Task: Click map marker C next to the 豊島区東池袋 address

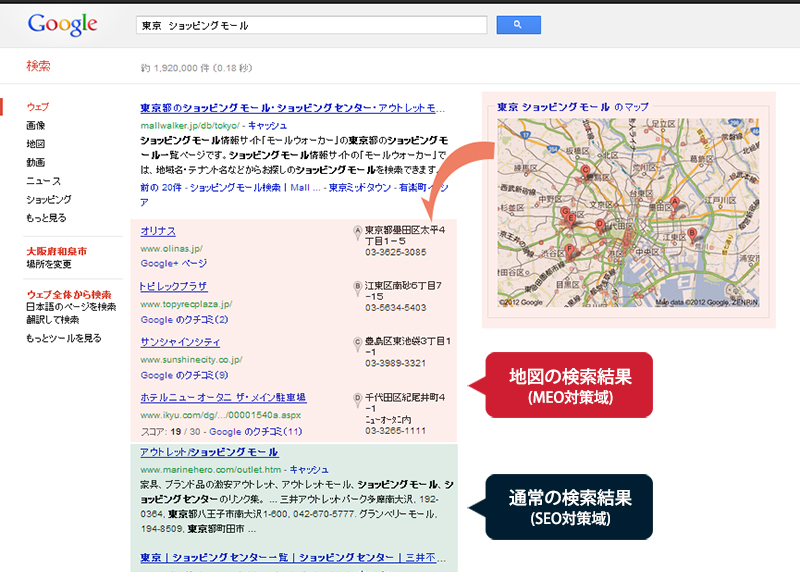Action: [358, 343]
